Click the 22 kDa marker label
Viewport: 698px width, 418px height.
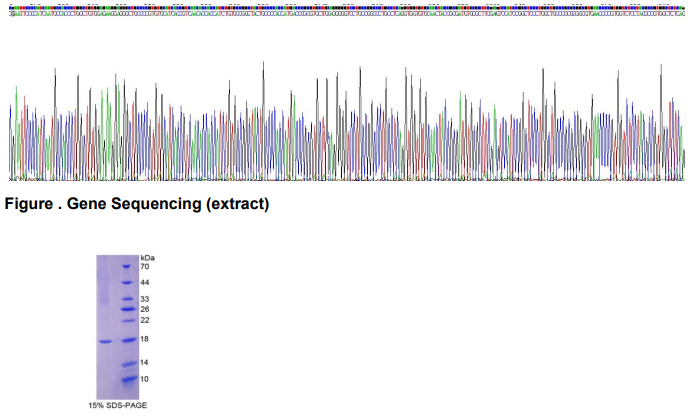coord(144,320)
